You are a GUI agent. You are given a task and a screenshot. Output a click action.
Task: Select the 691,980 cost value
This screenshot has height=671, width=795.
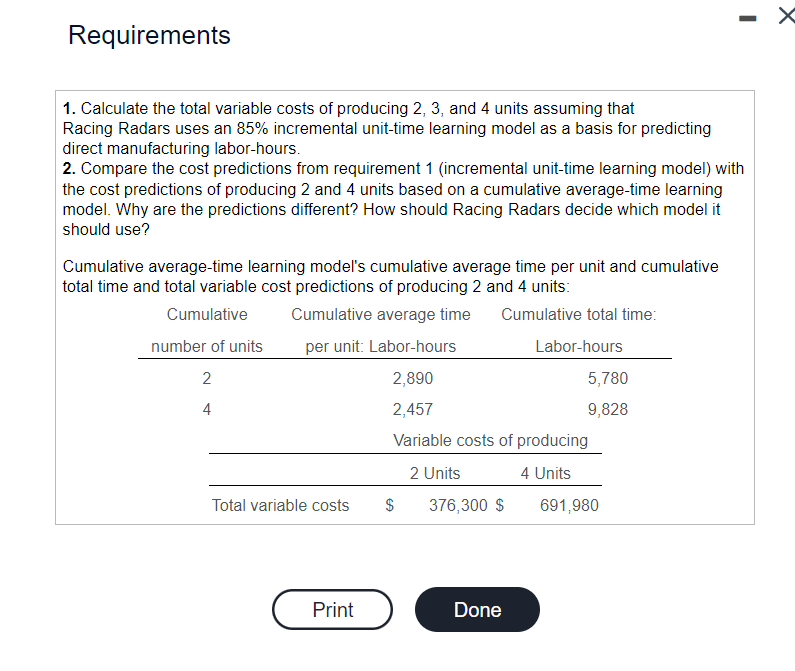(x=569, y=505)
